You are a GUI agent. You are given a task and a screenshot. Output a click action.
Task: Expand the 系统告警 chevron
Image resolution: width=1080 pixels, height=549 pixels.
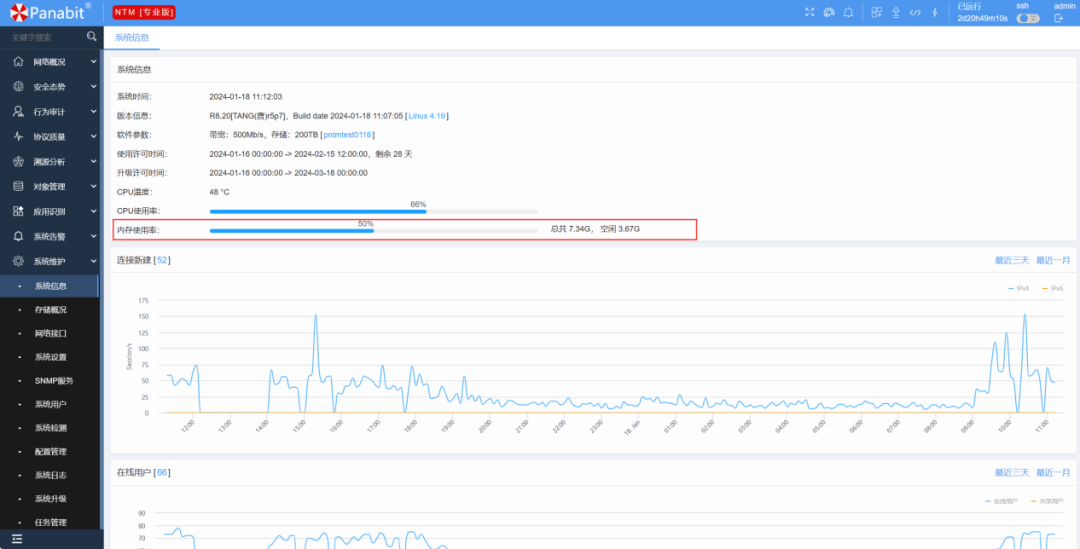[x=94, y=236]
